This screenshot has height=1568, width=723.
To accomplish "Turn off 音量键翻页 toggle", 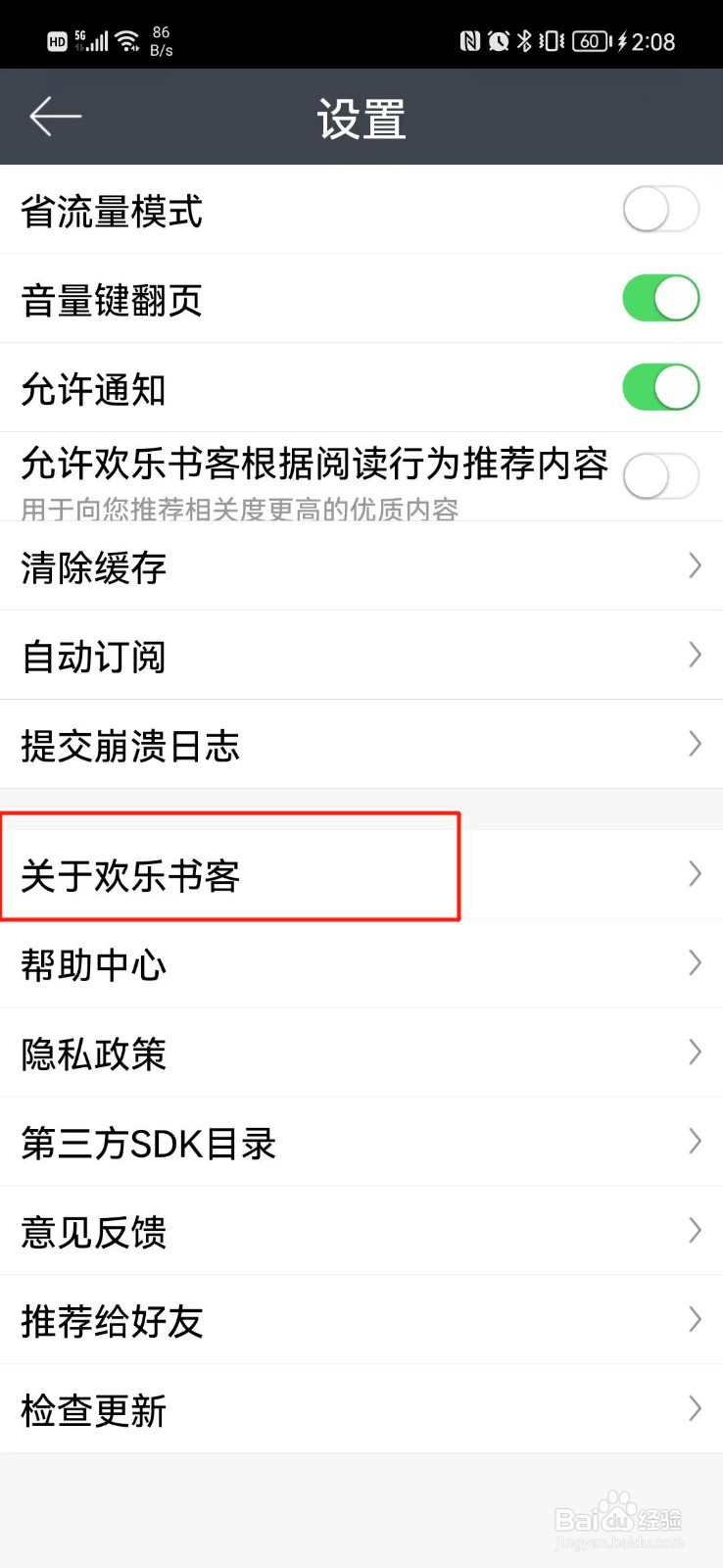I will coord(660,298).
